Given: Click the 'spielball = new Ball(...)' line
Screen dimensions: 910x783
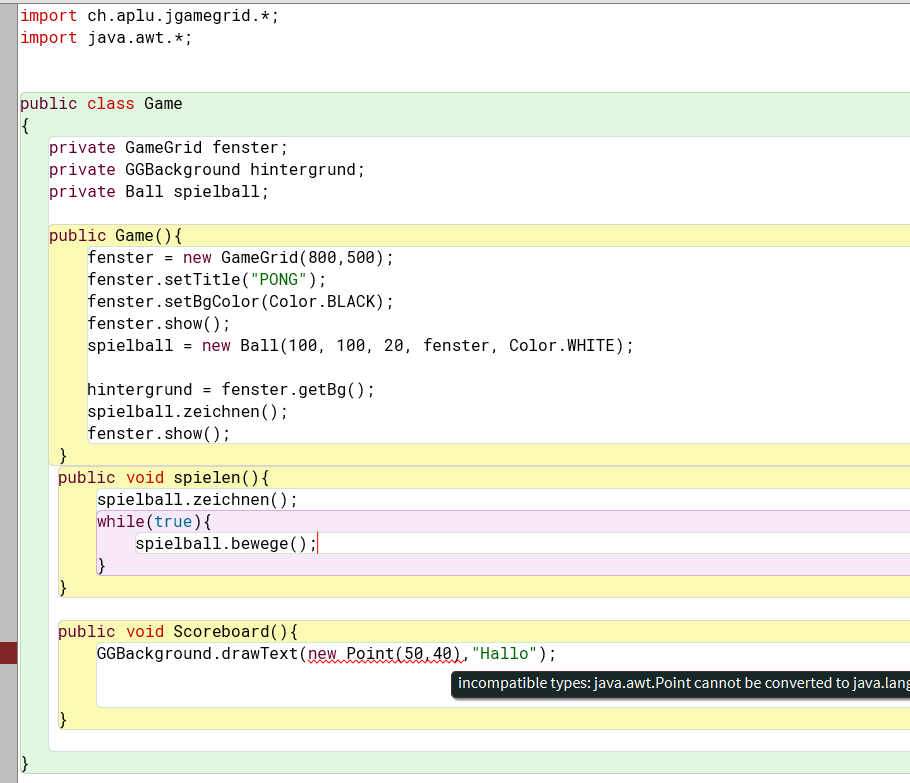Looking at the screenshot, I should (360, 347).
